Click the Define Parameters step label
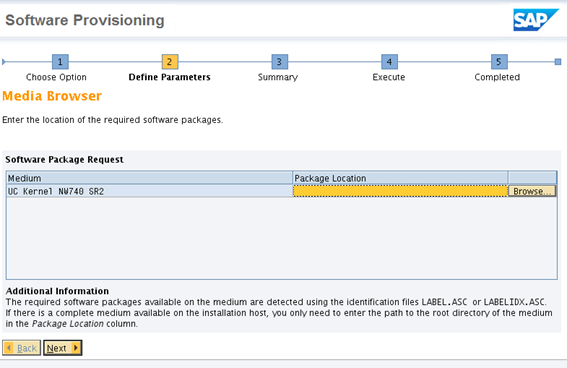567x368 pixels. (170, 77)
